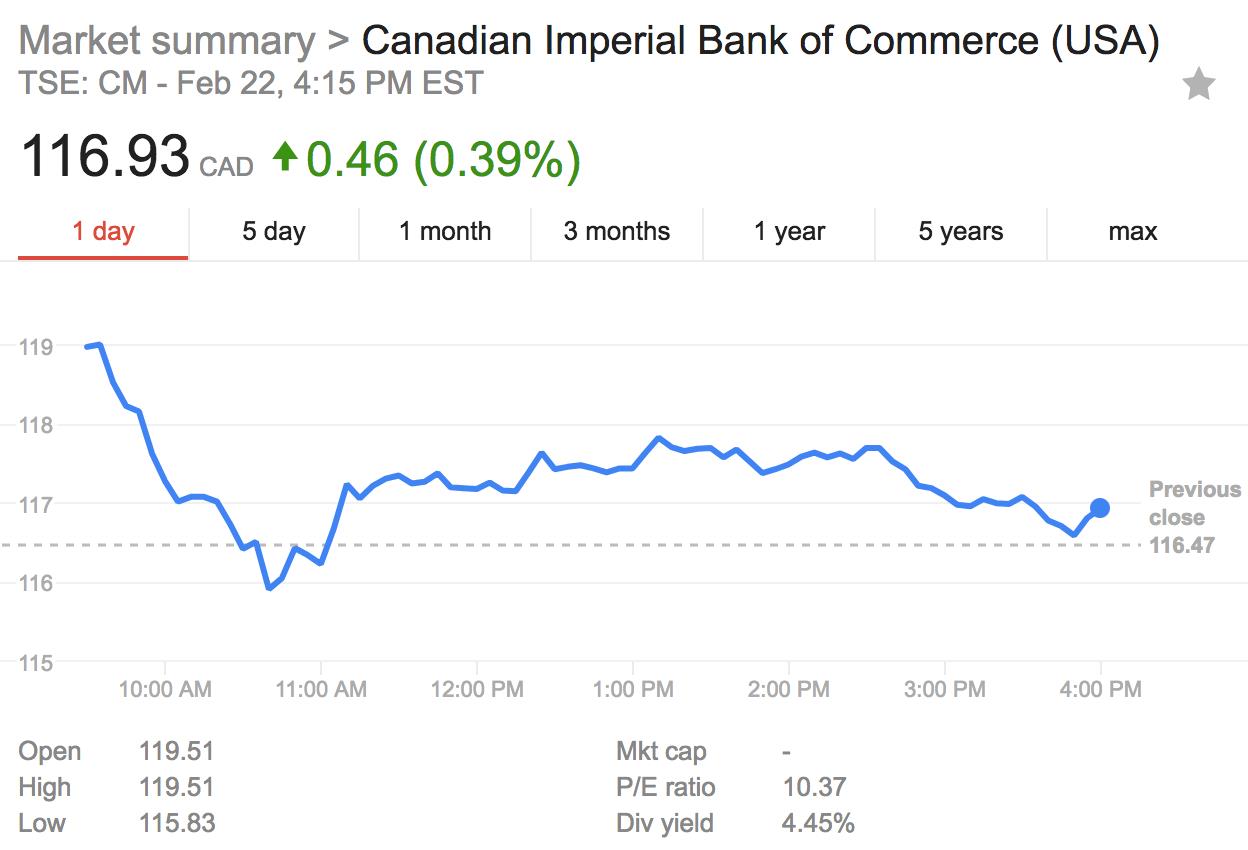Viewport: 1248px width, 850px height.
Task: Click the 1:00 PM time axis label
Action: 633,689
